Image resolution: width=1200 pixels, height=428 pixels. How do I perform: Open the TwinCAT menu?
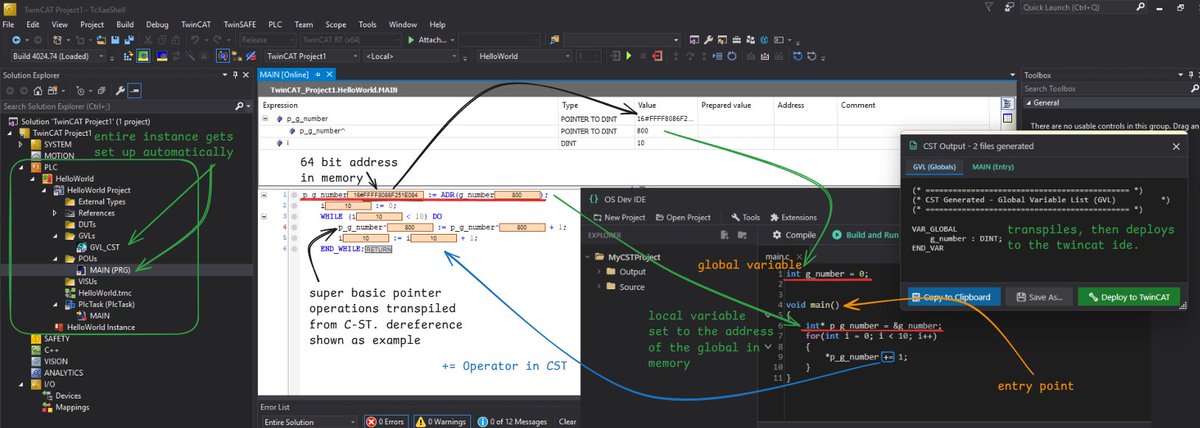pos(194,23)
